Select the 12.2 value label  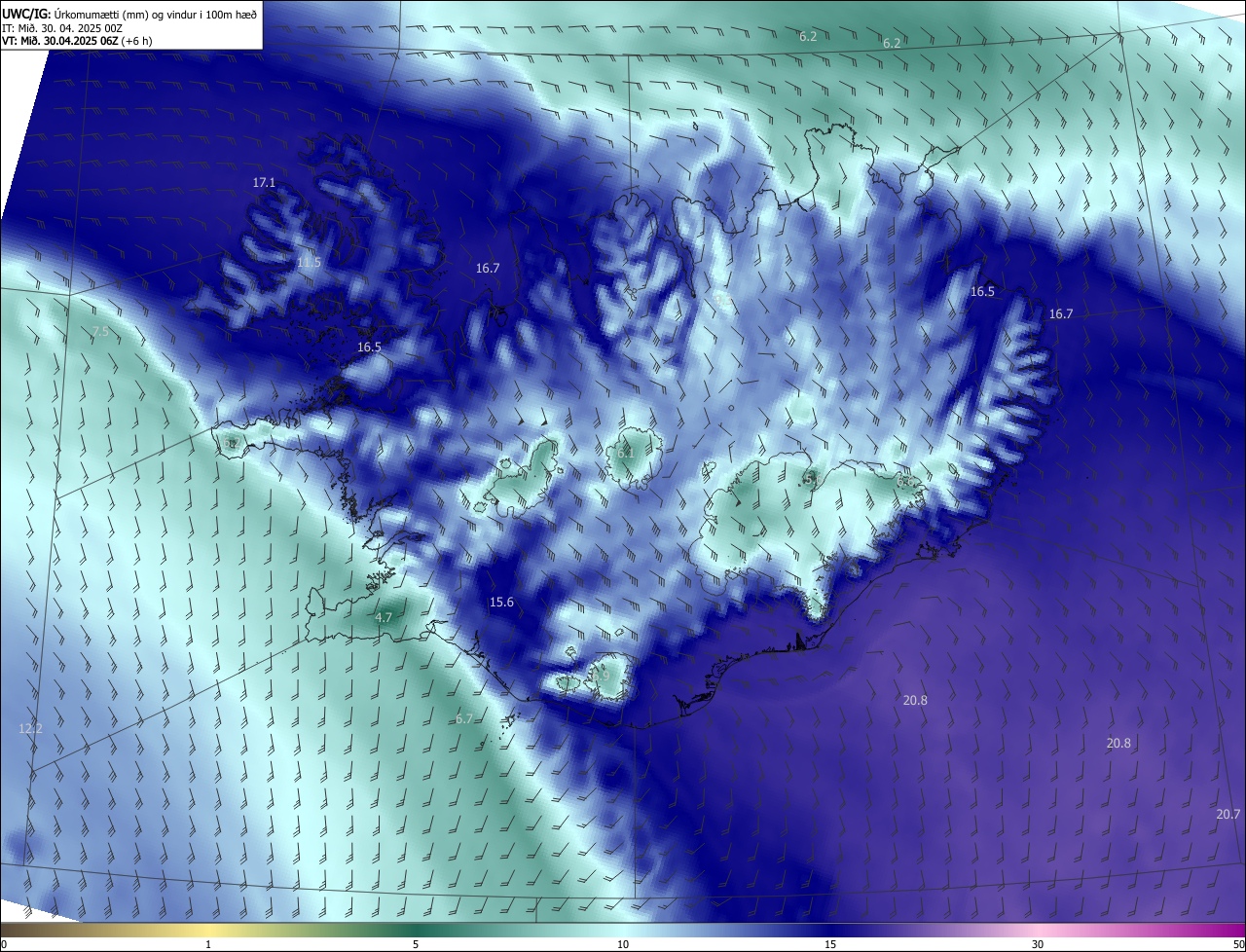click(x=31, y=728)
